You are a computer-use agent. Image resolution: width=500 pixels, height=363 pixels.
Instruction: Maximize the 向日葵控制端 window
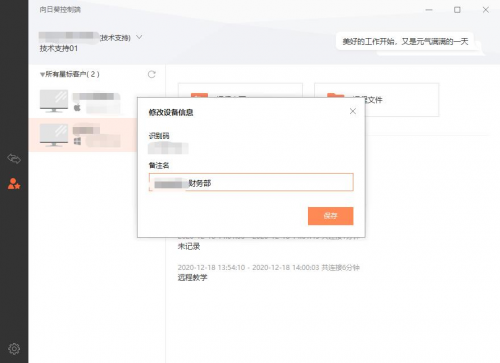pos(457,10)
